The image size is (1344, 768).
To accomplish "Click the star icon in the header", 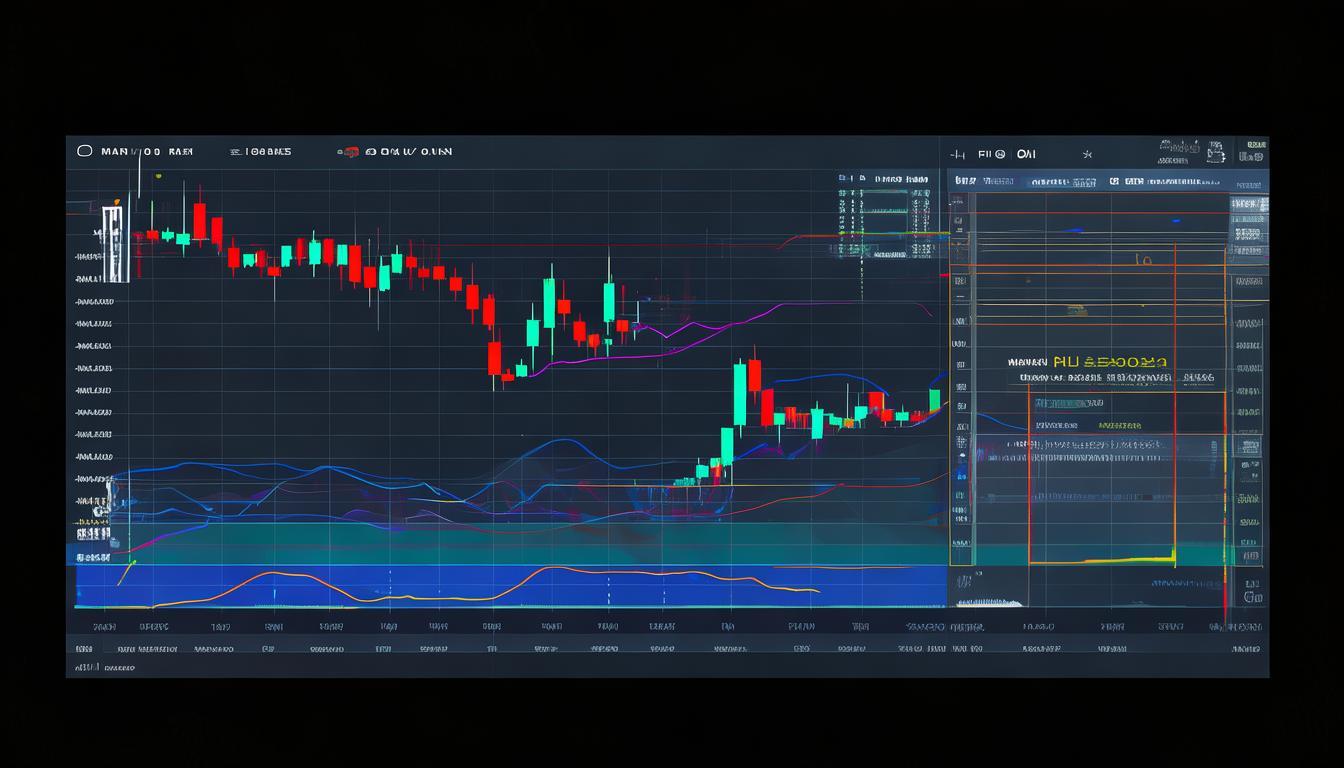I will [1088, 155].
